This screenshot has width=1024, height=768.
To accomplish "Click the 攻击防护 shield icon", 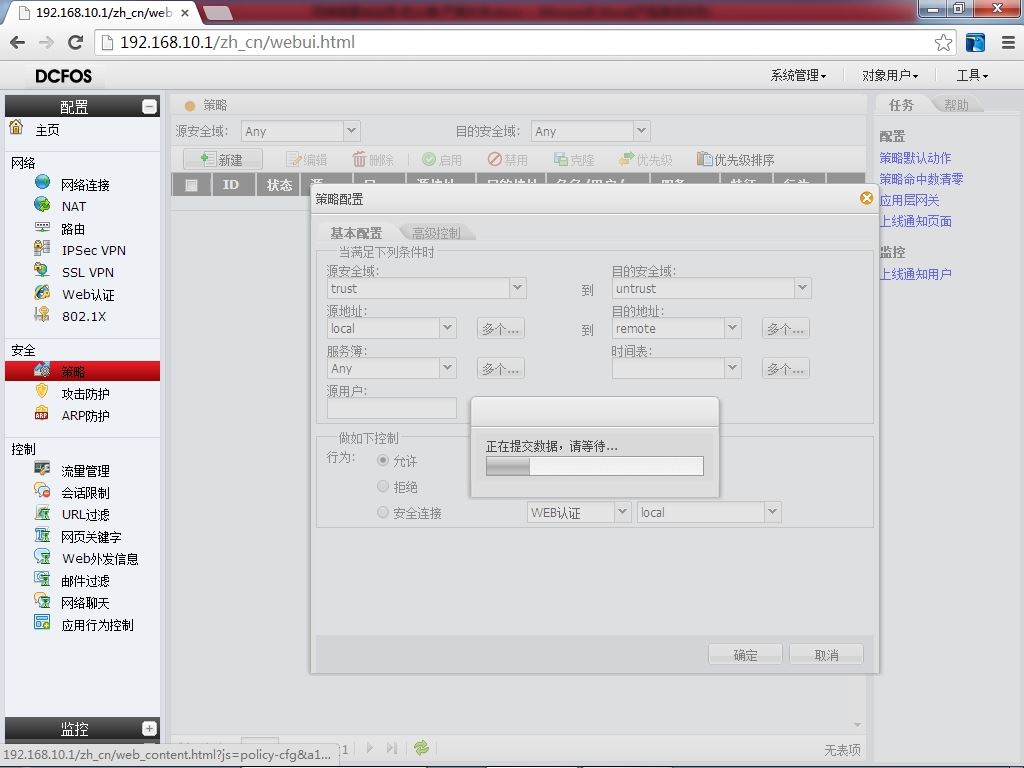I will pyautogui.click(x=42, y=392).
